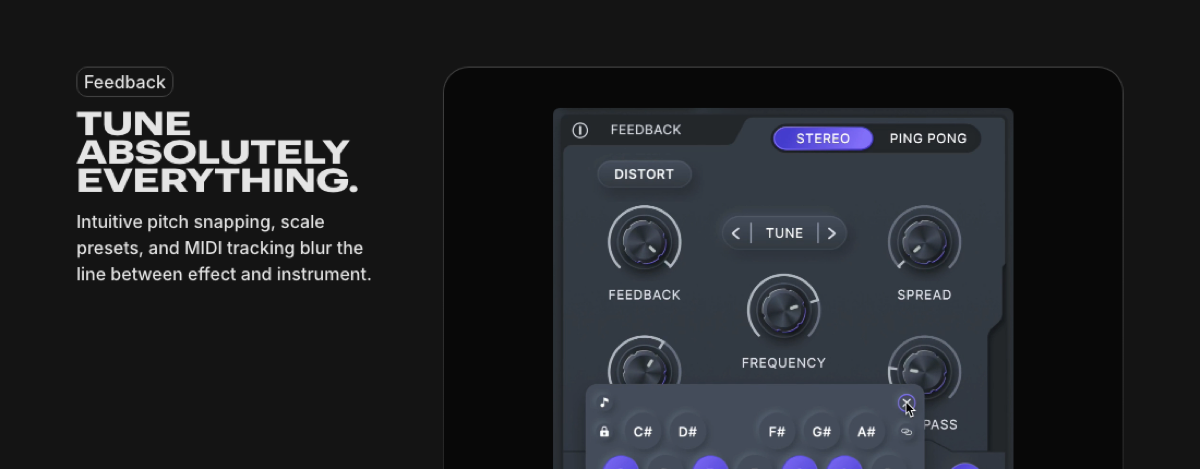
Task: Click the power icon beside FEEDBACK title
Action: tap(580, 130)
